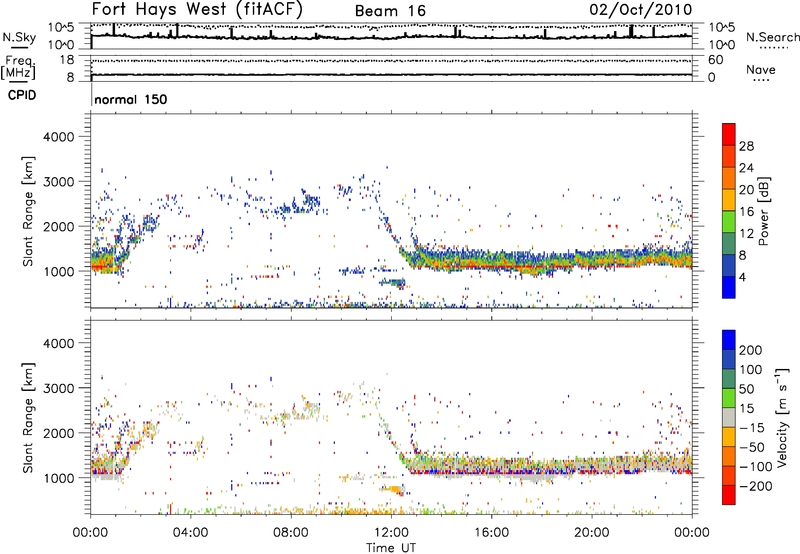Click the "Nave" legend label
The height and width of the screenshot is (554, 800).
click(761, 69)
